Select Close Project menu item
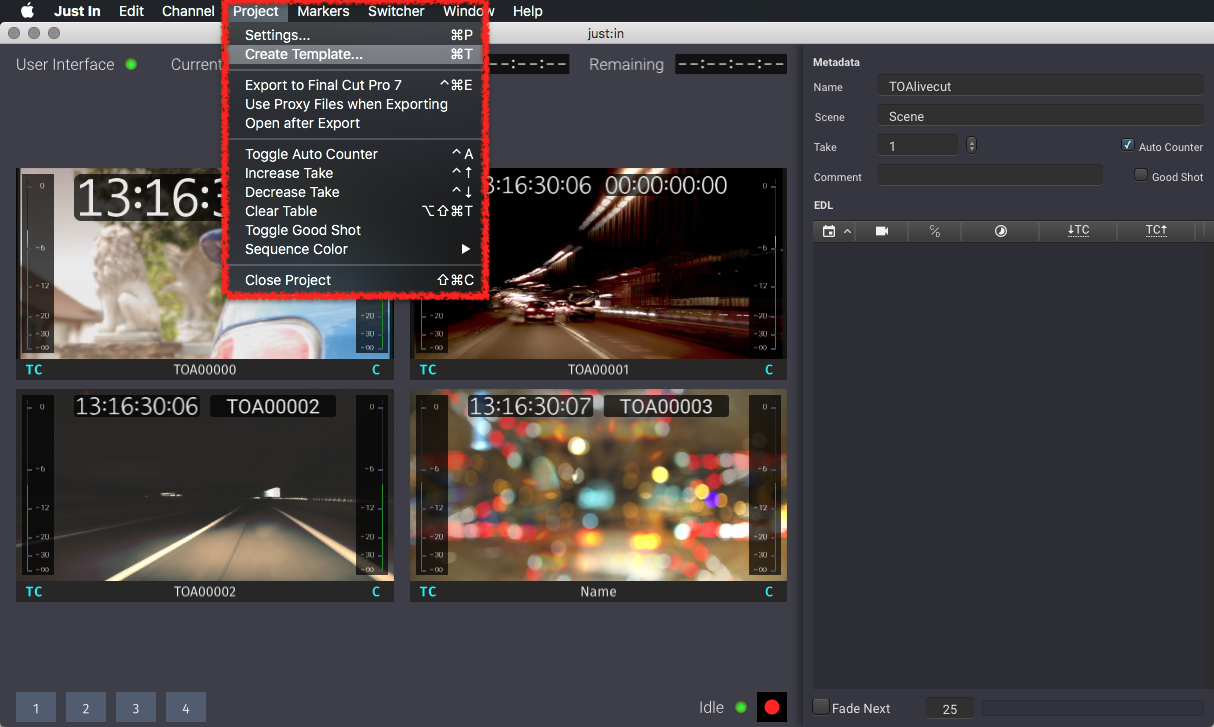 [356, 280]
